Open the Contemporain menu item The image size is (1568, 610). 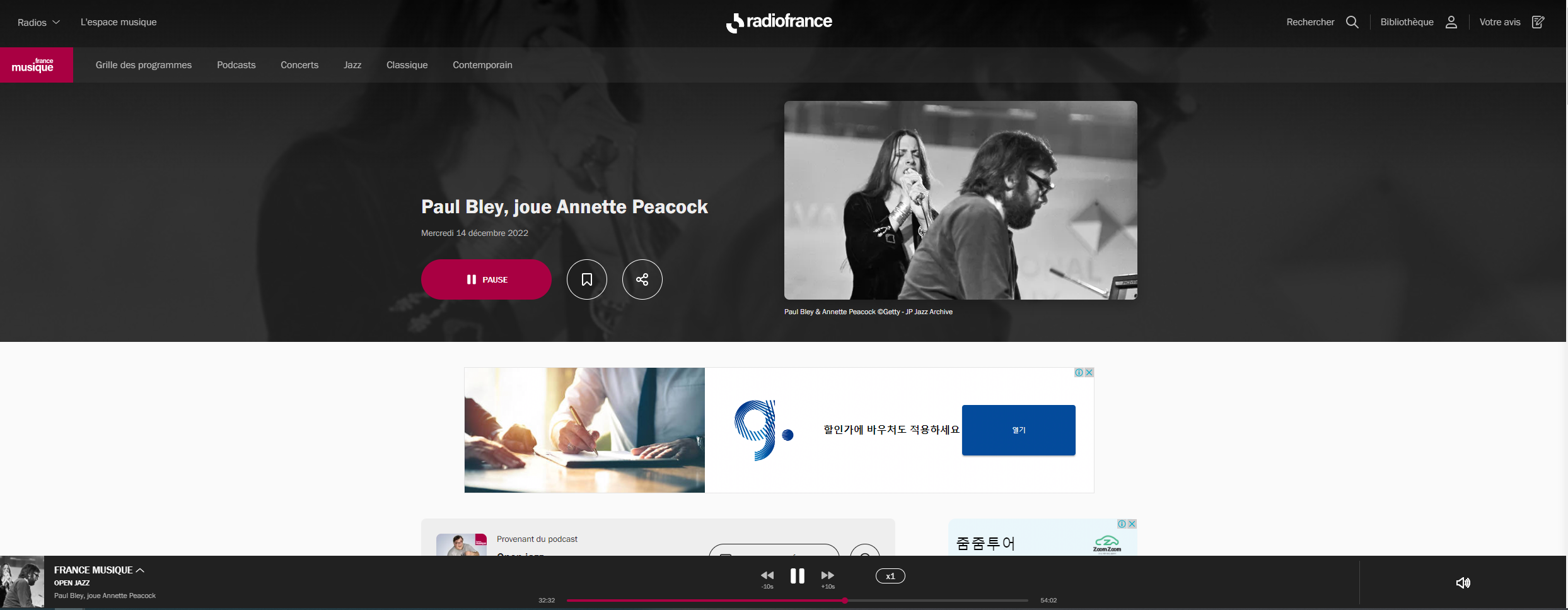(482, 65)
